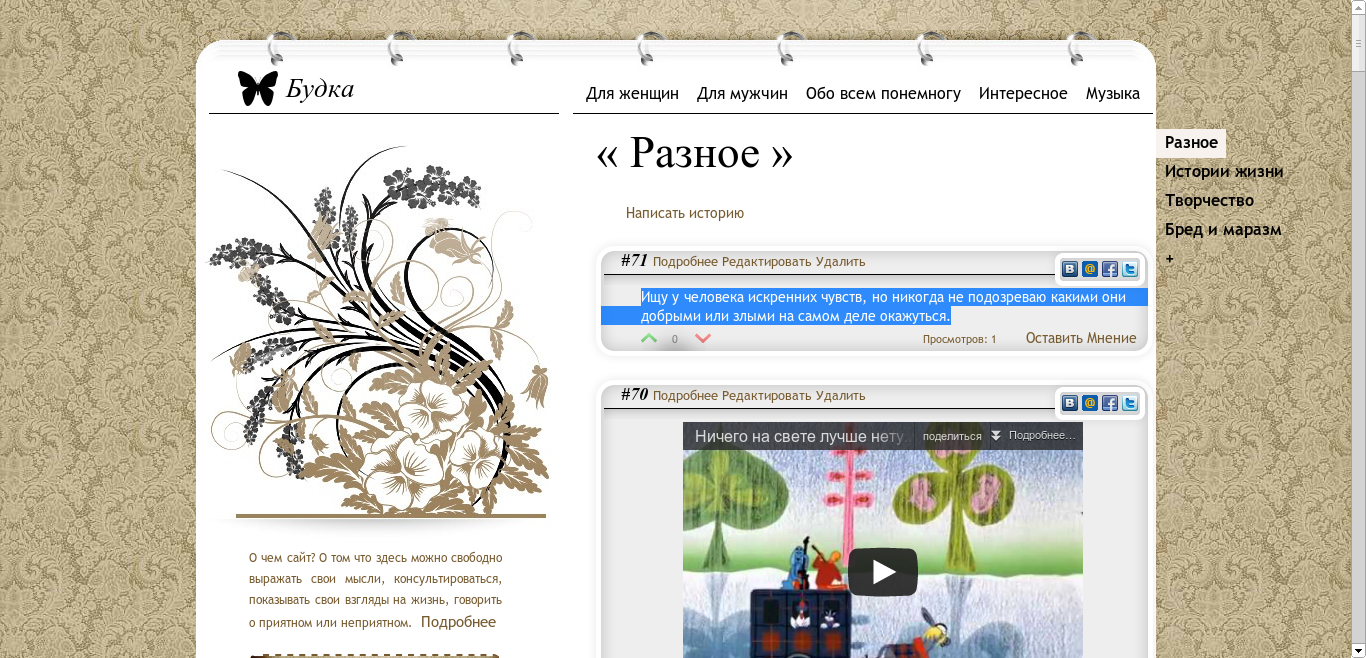Select 'Разное' side tab
This screenshot has width=1366, height=658.
click(1191, 143)
